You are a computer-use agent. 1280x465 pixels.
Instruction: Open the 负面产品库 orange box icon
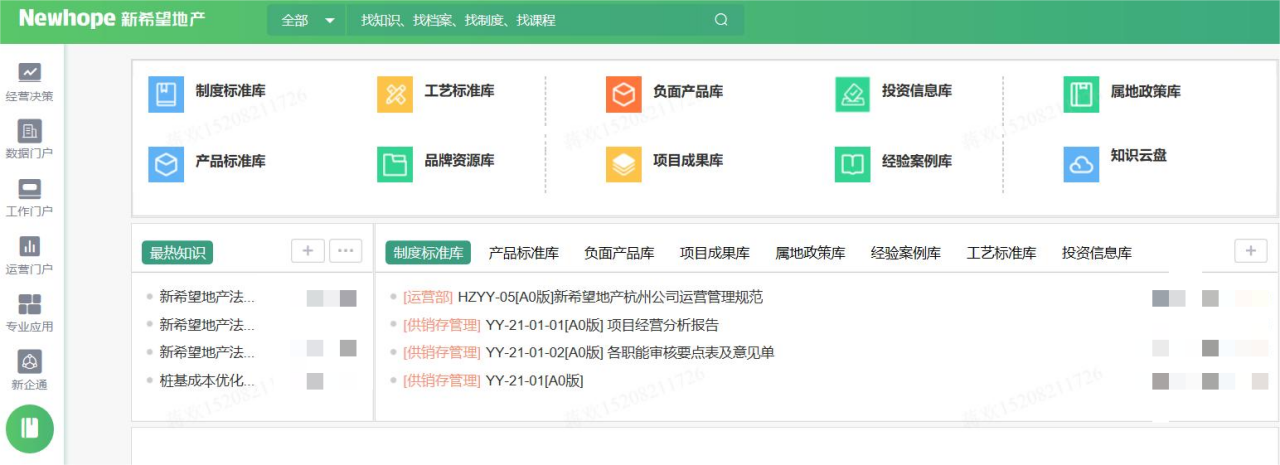(624, 95)
